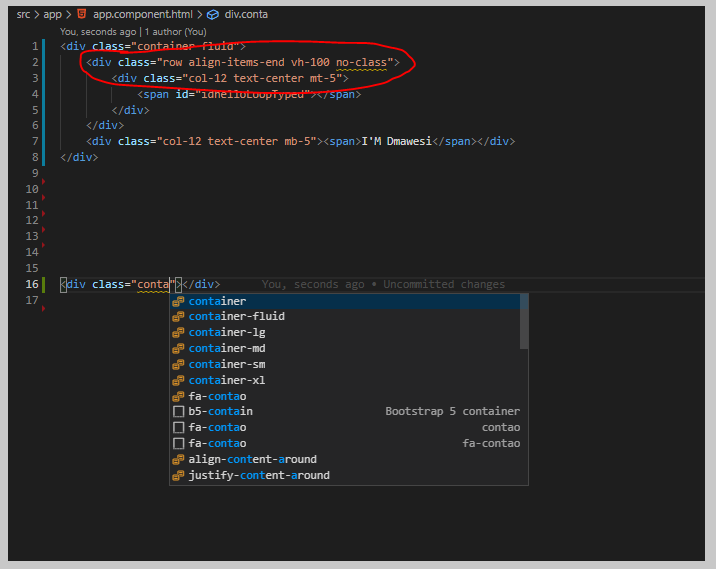This screenshot has width=716, height=569.
Task: Open "src" breadcrumb segment
Action: [23, 15]
